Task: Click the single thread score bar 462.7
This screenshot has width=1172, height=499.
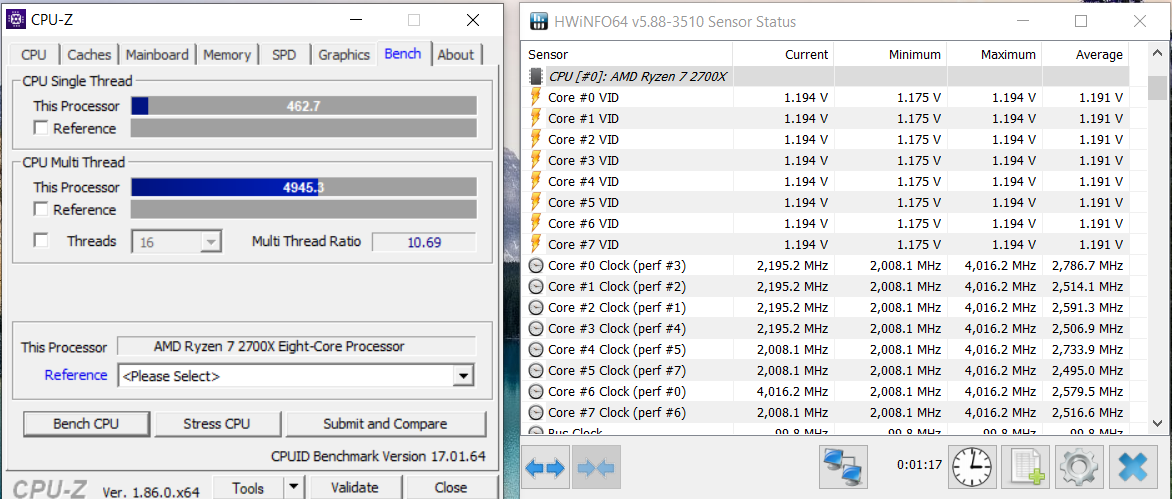Action: pos(303,106)
